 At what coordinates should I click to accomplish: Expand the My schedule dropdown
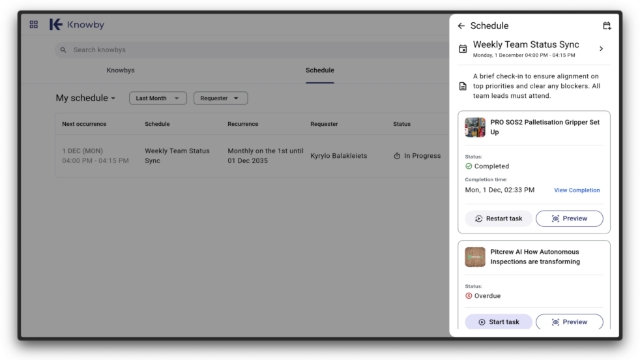(86, 98)
